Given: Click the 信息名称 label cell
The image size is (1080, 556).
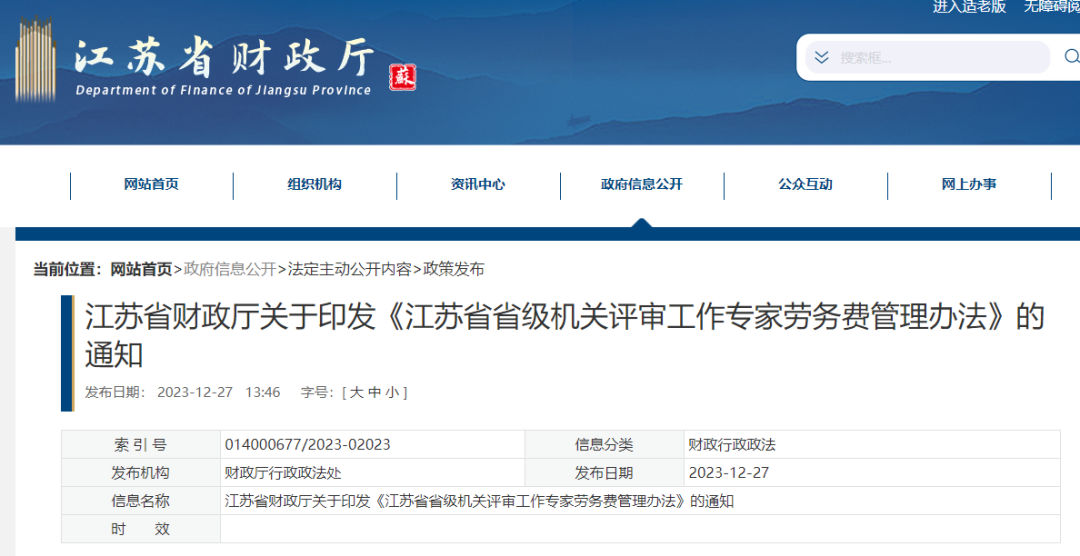Looking at the screenshot, I should coord(141,501).
